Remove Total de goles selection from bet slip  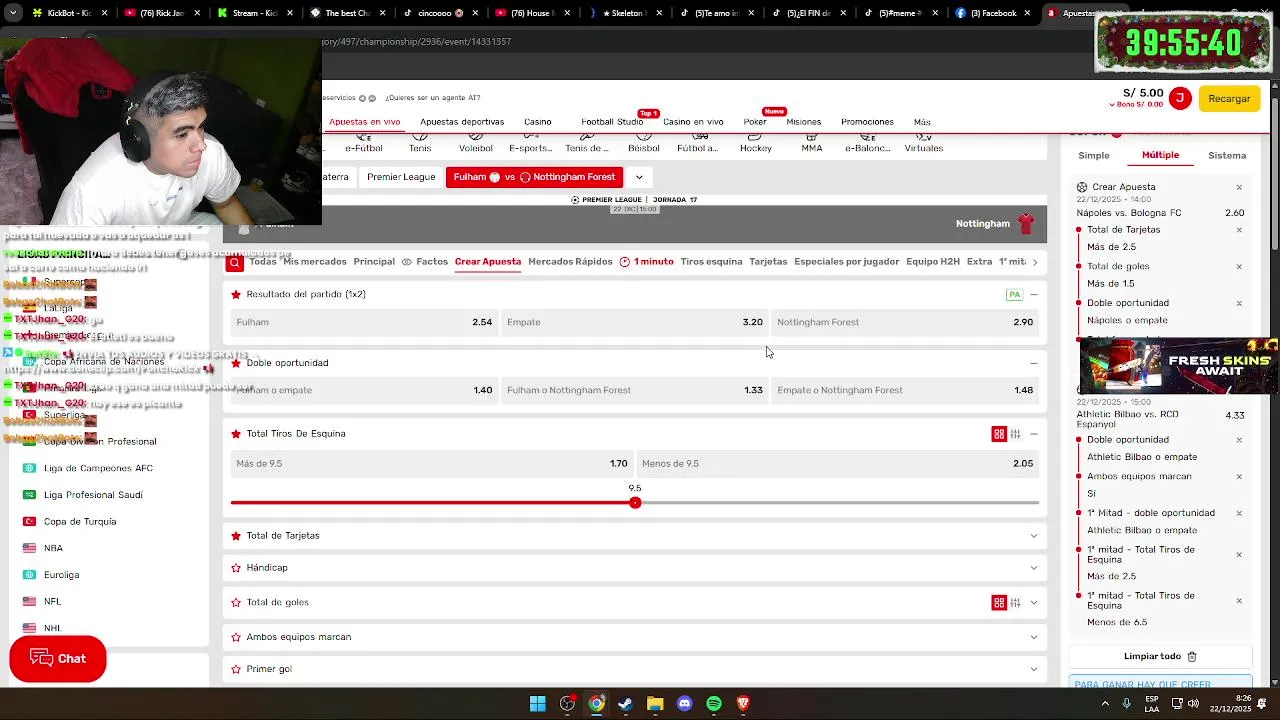[1239, 266]
